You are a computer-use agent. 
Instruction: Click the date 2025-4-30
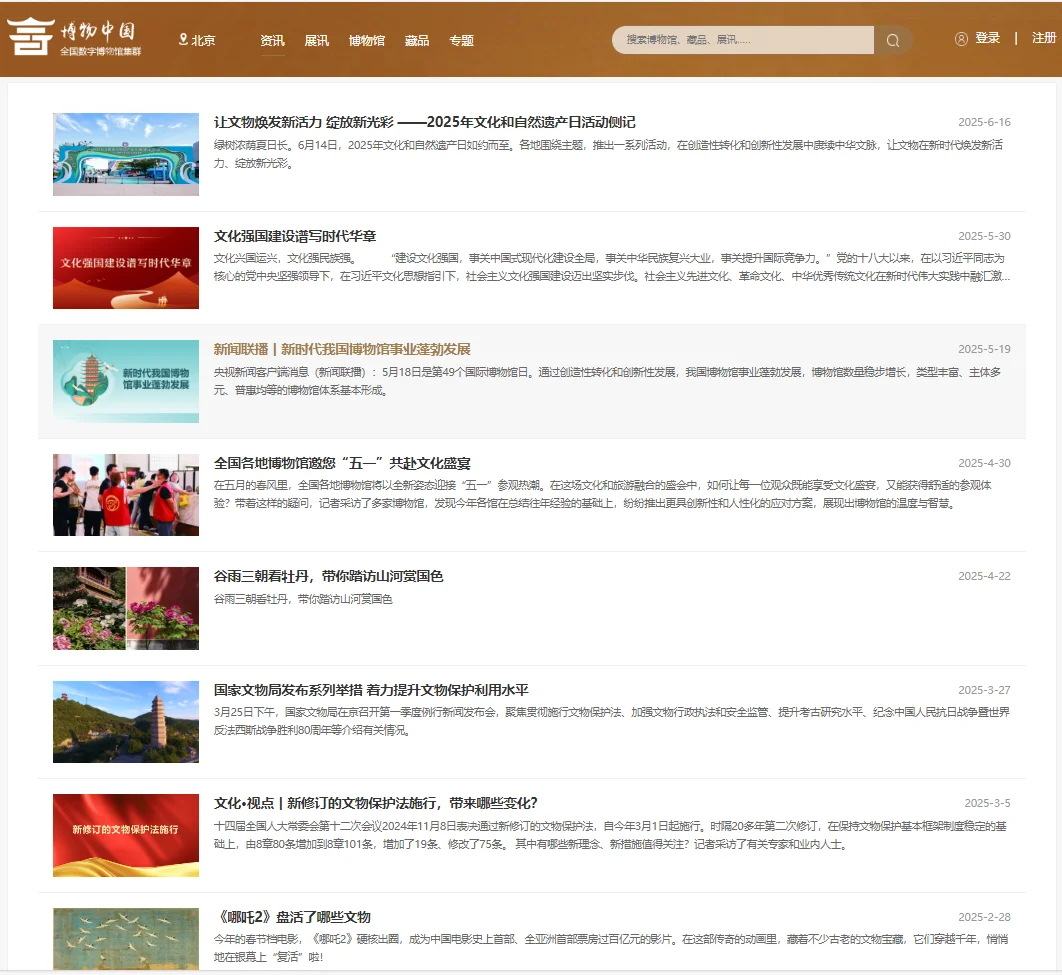[984, 463]
